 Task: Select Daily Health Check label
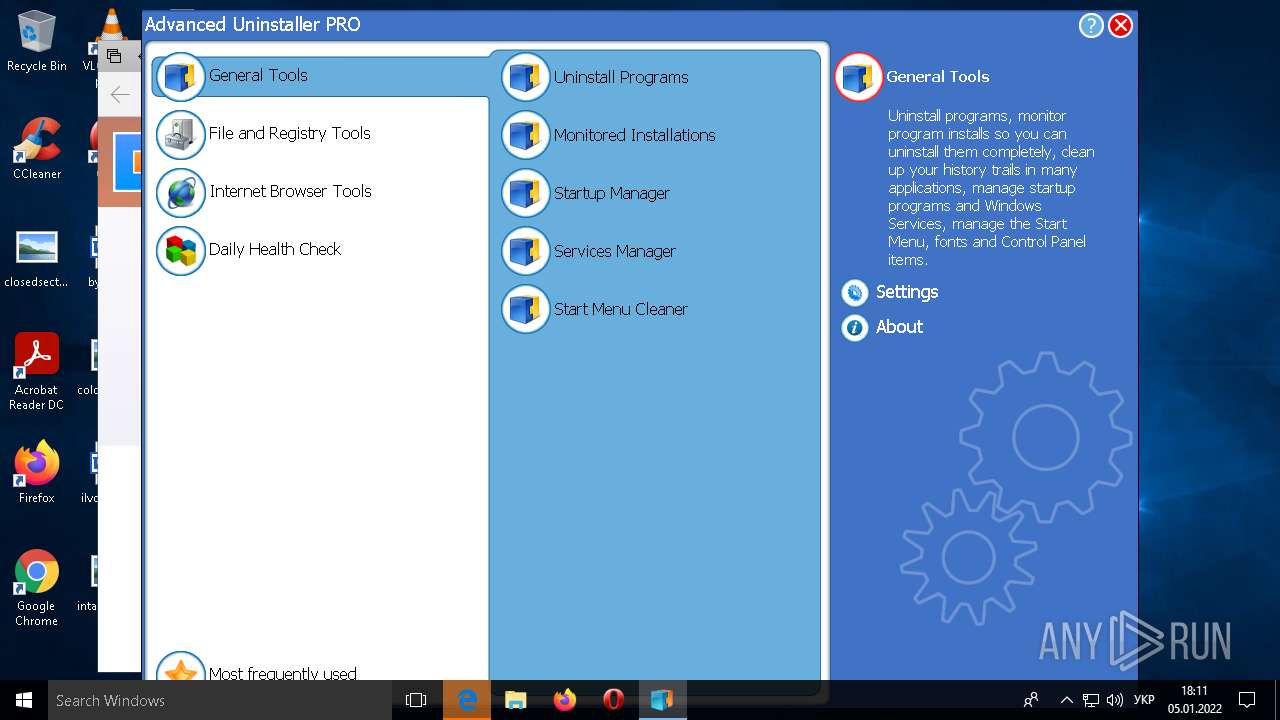pyautogui.click(x=275, y=249)
